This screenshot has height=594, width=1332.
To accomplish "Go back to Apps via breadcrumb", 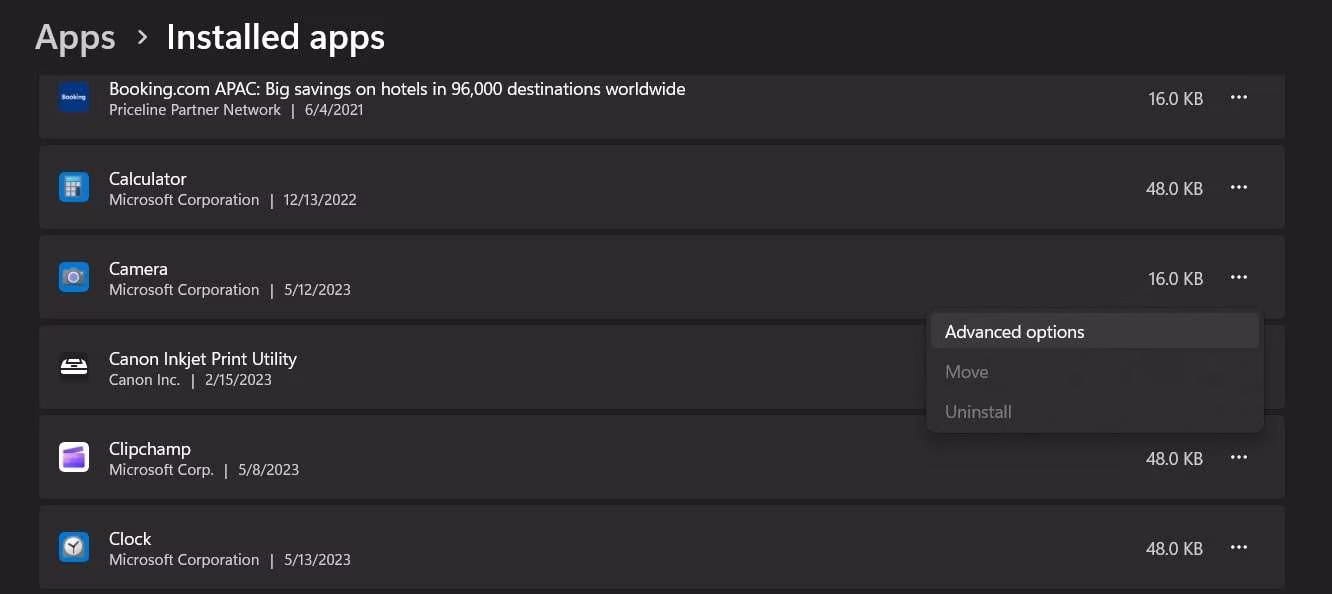I will pyautogui.click(x=75, y=38).
